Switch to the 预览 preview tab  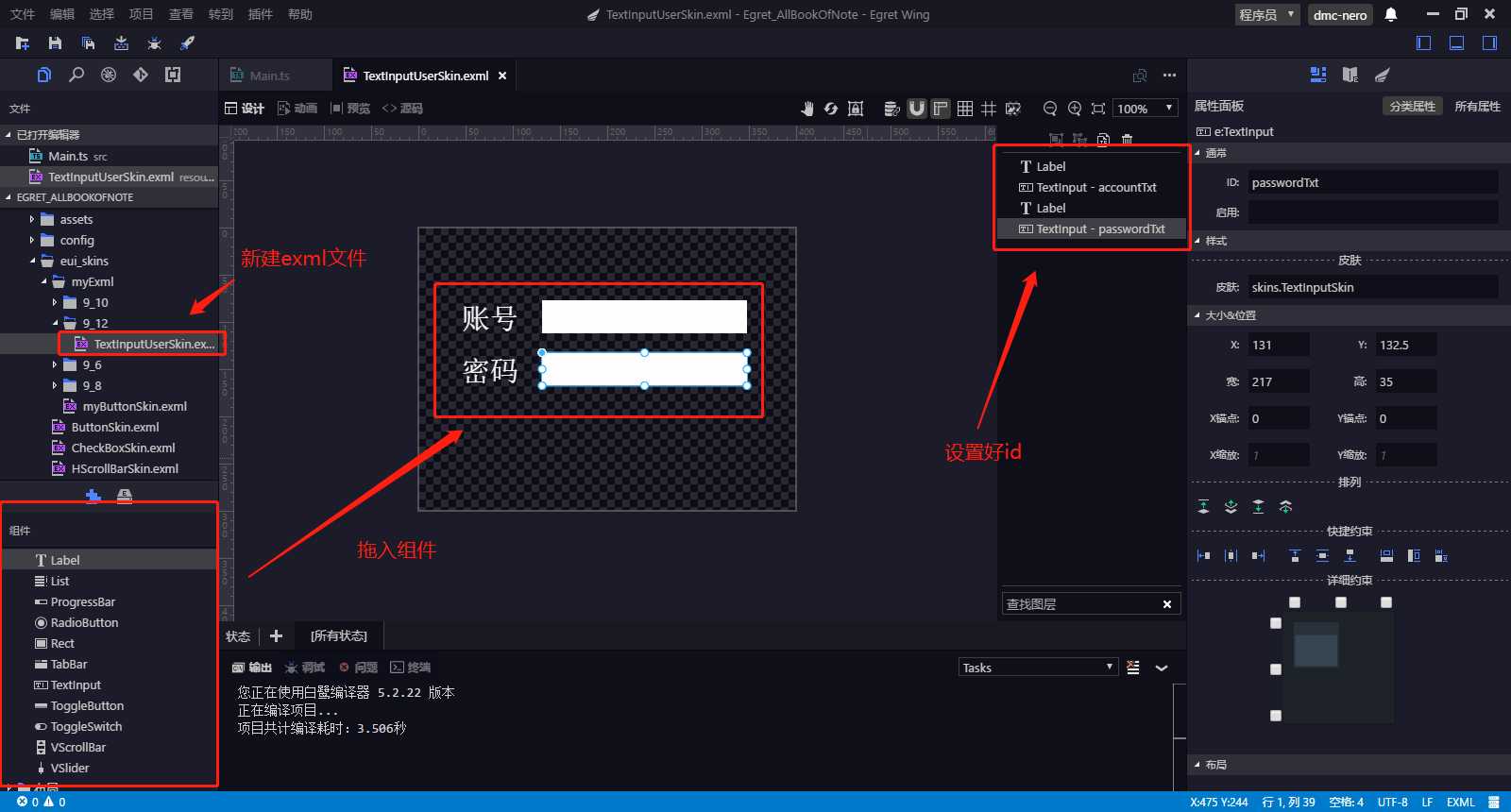[350, 109]
